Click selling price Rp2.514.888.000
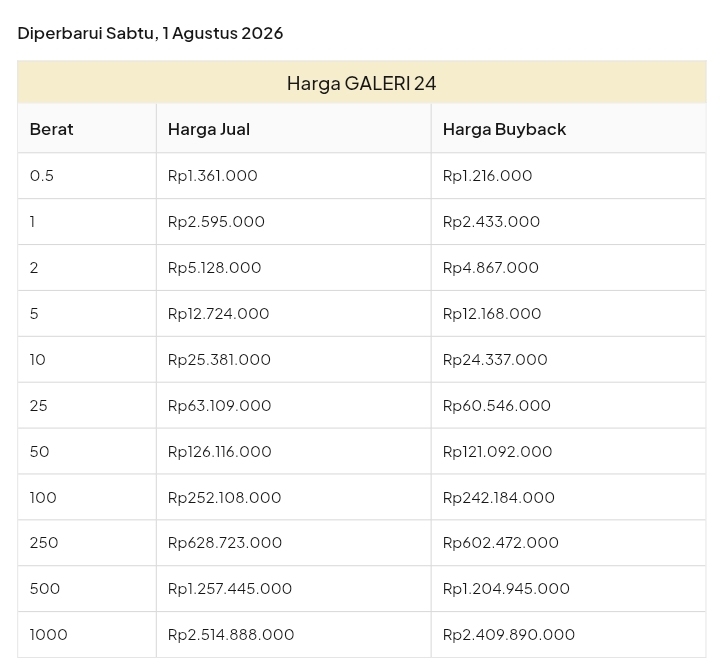 (231, 634)
